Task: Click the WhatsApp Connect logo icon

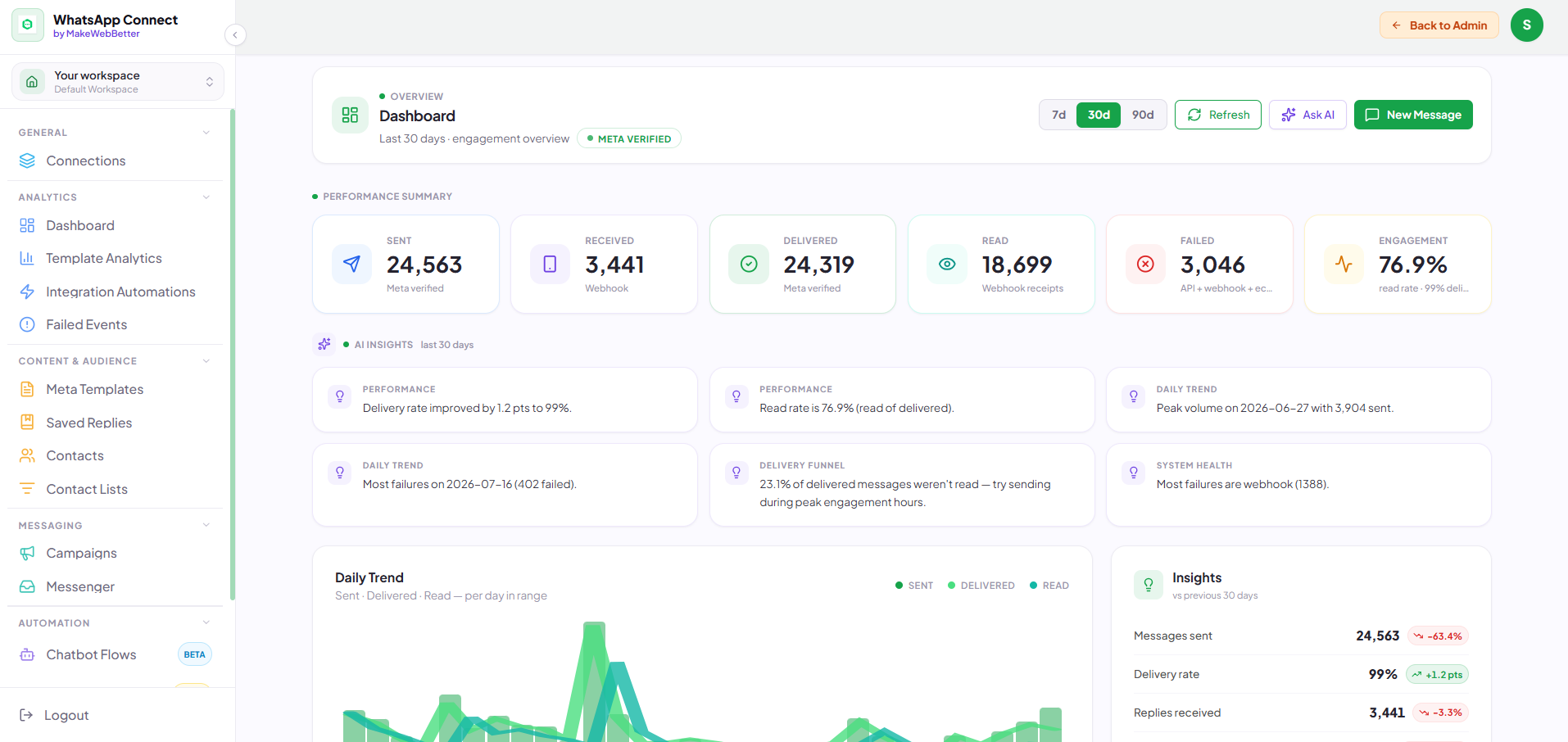Action: [x=28, y=25]
